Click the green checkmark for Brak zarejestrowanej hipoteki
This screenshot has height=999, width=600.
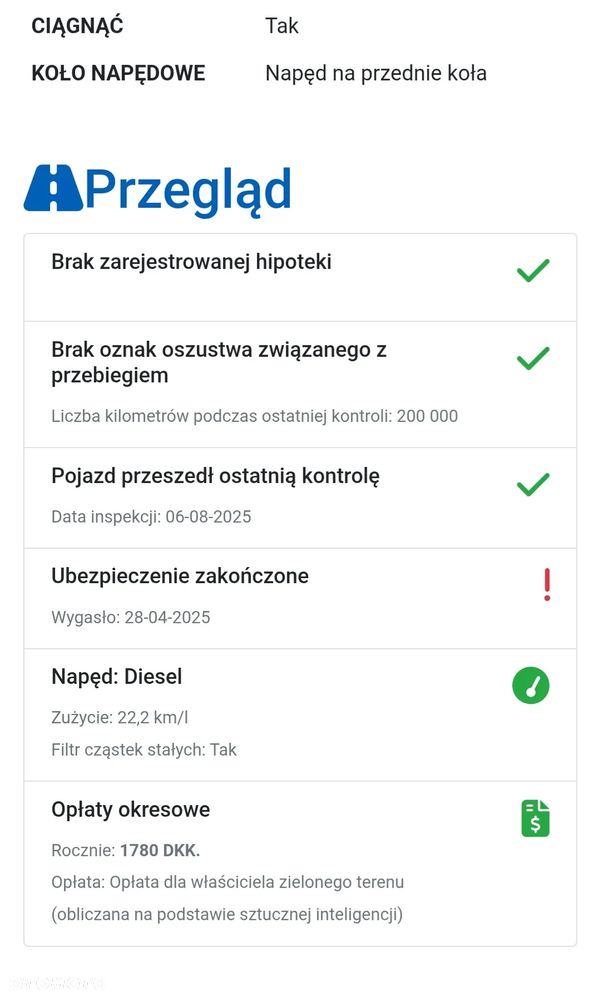(533, 270)
